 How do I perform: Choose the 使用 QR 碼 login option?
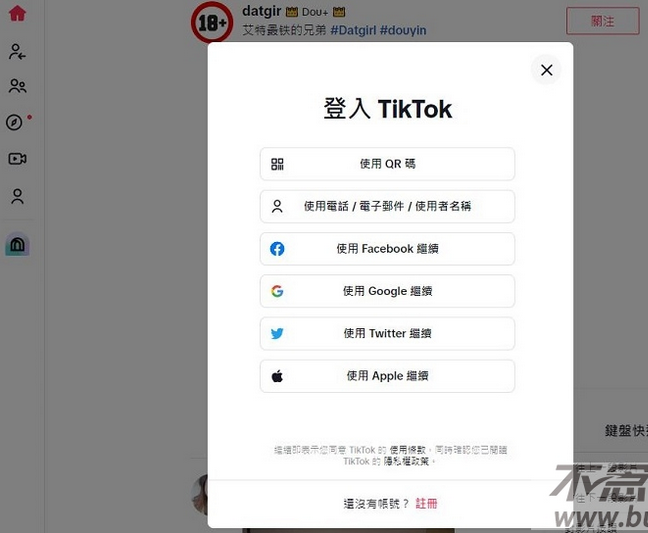(387, 164)
